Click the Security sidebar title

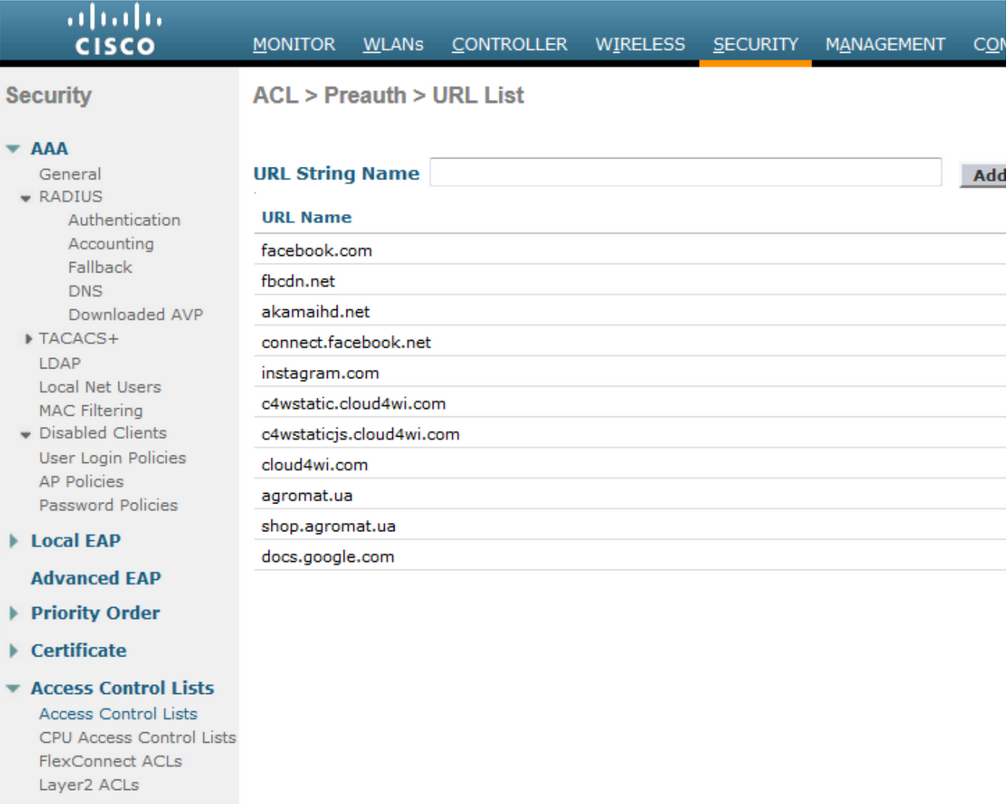coord(49,96)
